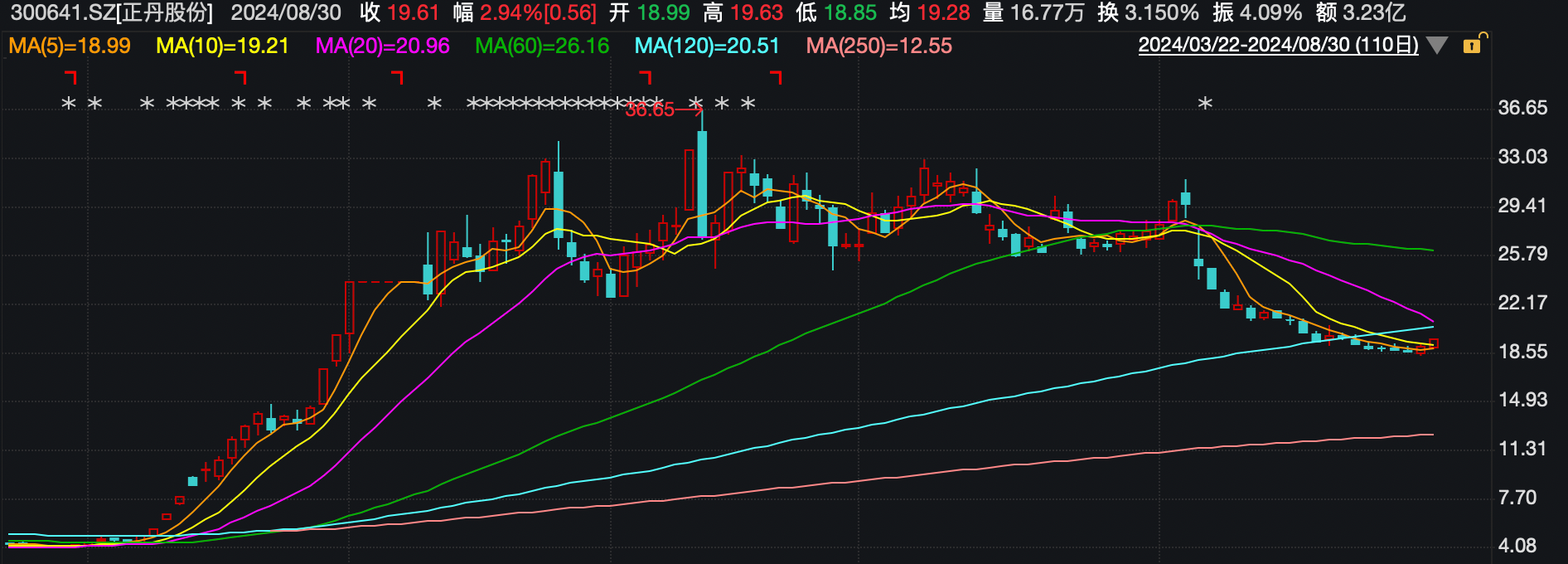Click the 11.31 price axis label
The width and height of the screenshot is (1568, 564).
1522,449
